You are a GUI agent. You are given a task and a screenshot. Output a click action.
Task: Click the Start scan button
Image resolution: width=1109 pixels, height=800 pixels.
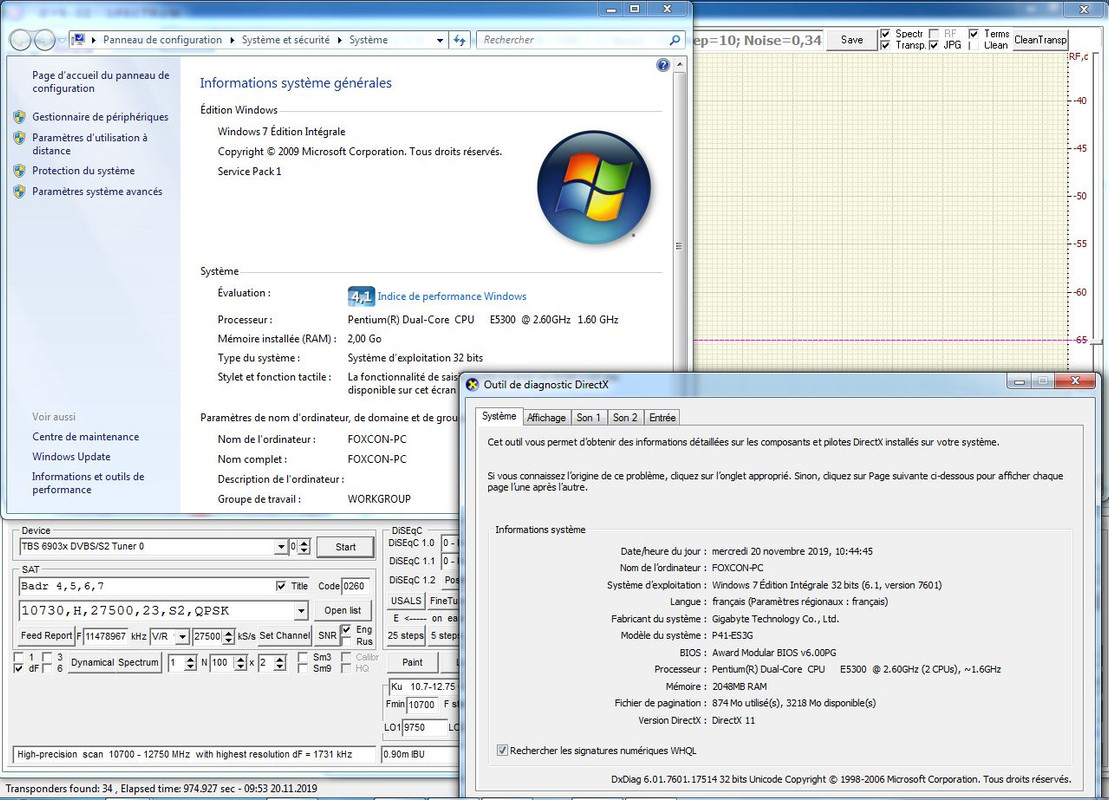pos(345,547)
